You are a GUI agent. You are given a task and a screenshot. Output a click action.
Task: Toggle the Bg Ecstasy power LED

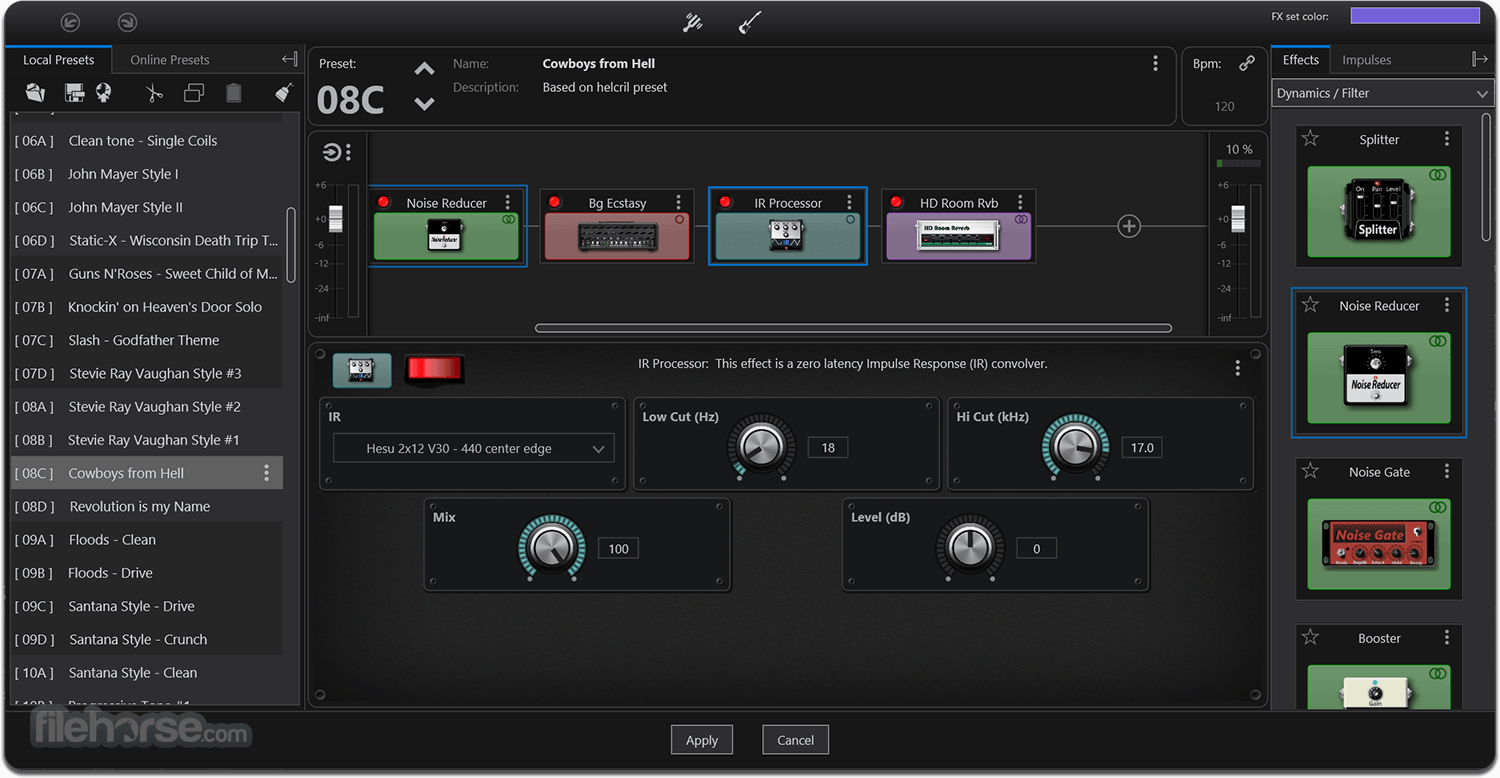[x=554, y=202]
